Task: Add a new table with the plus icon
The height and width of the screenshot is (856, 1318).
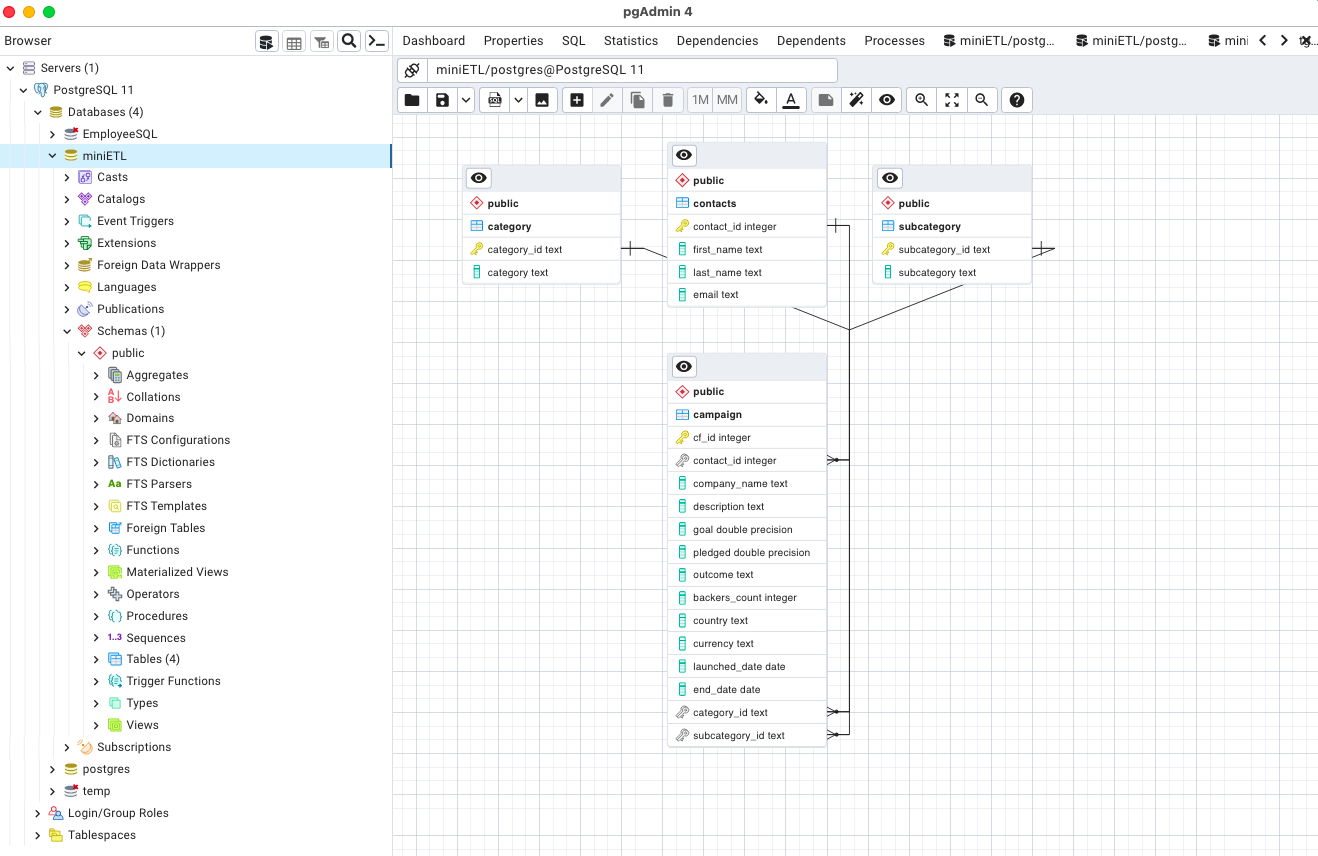Action: tap(576, 99)
